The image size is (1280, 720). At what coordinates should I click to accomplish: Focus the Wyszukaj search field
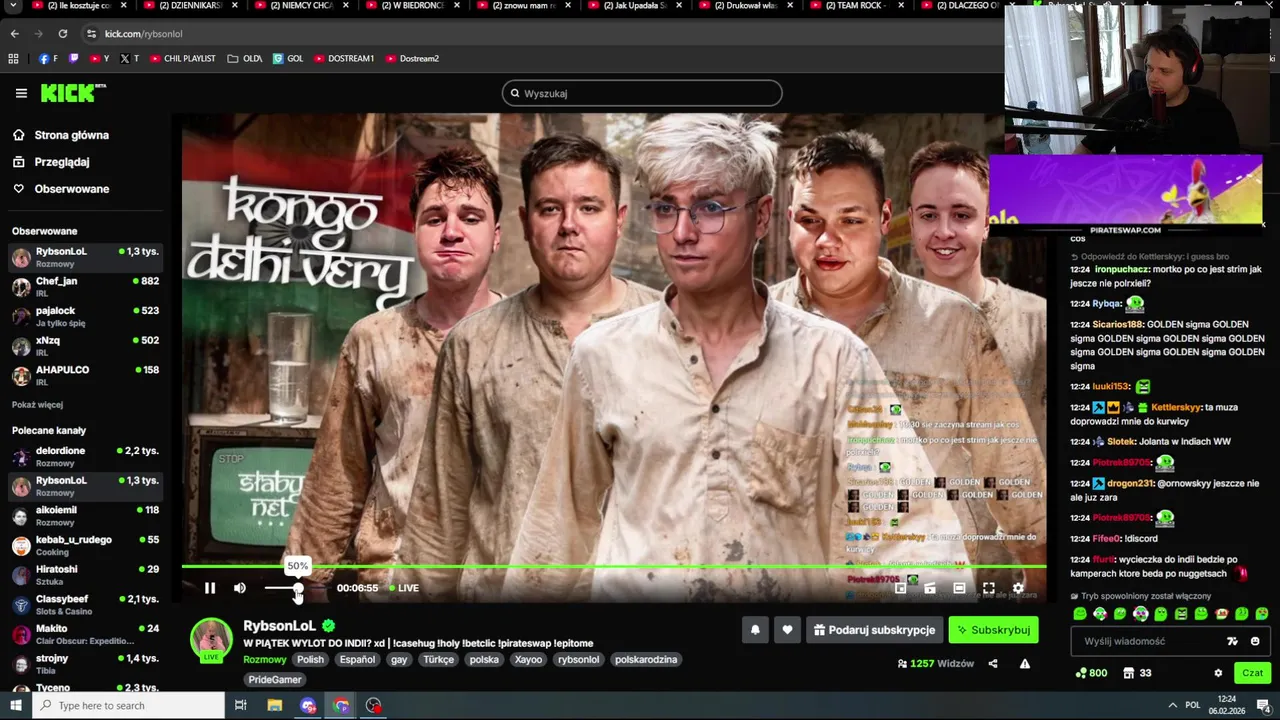(x=642, y=93)
